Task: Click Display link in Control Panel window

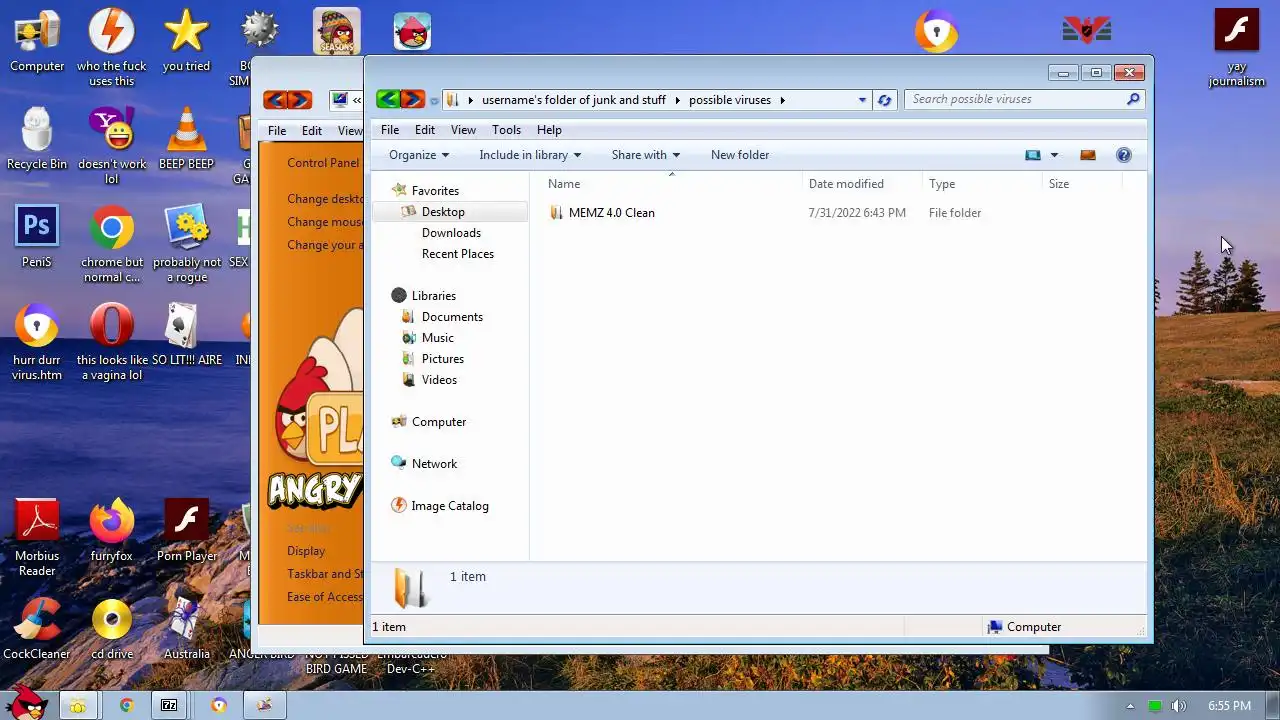Action: [x=306, y=551]
